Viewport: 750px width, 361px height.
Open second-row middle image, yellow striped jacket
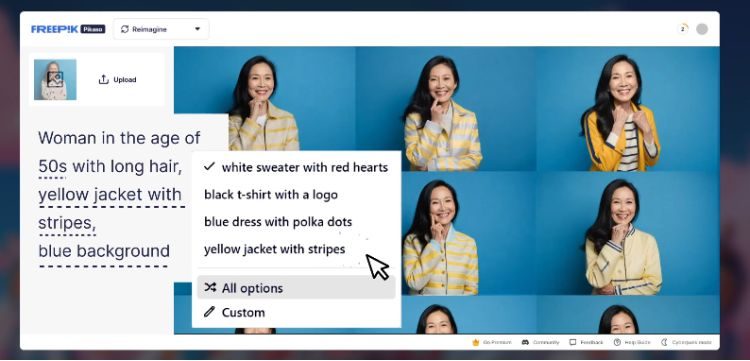click(469, 233)
